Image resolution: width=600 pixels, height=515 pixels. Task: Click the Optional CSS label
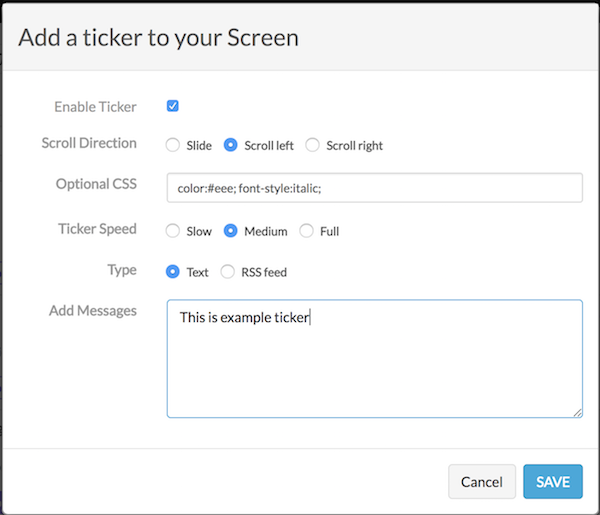(96, 184)
